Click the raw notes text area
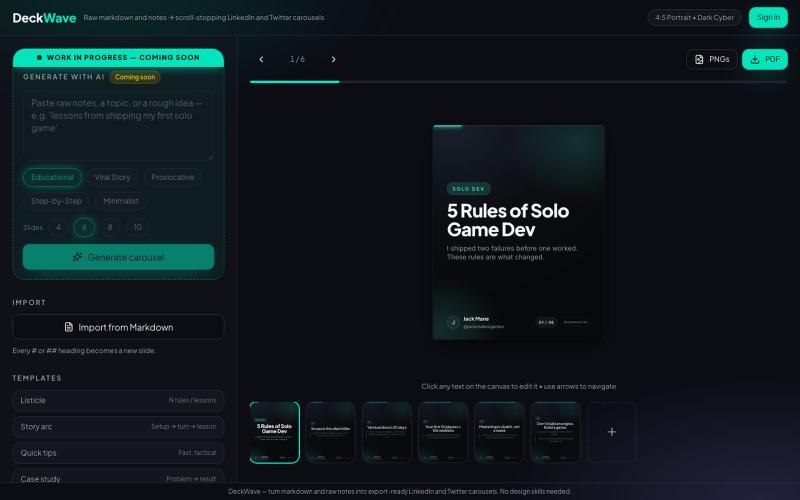This screenshot has height=500, width=800. click(x=118, y=126)
